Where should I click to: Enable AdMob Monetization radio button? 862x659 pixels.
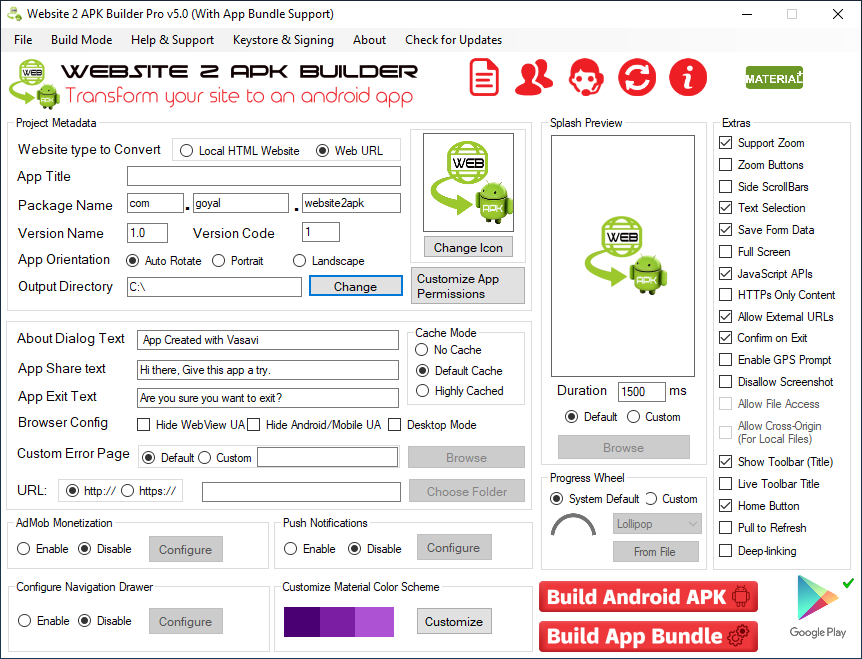[24, 549]
